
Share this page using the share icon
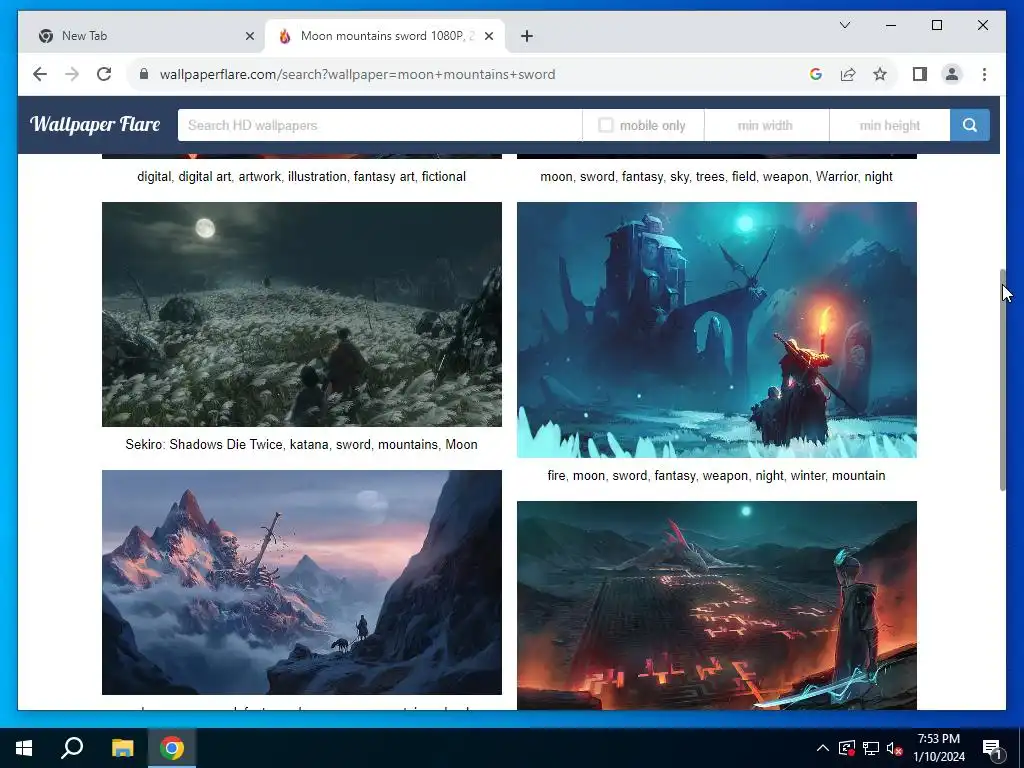point(848,74)
